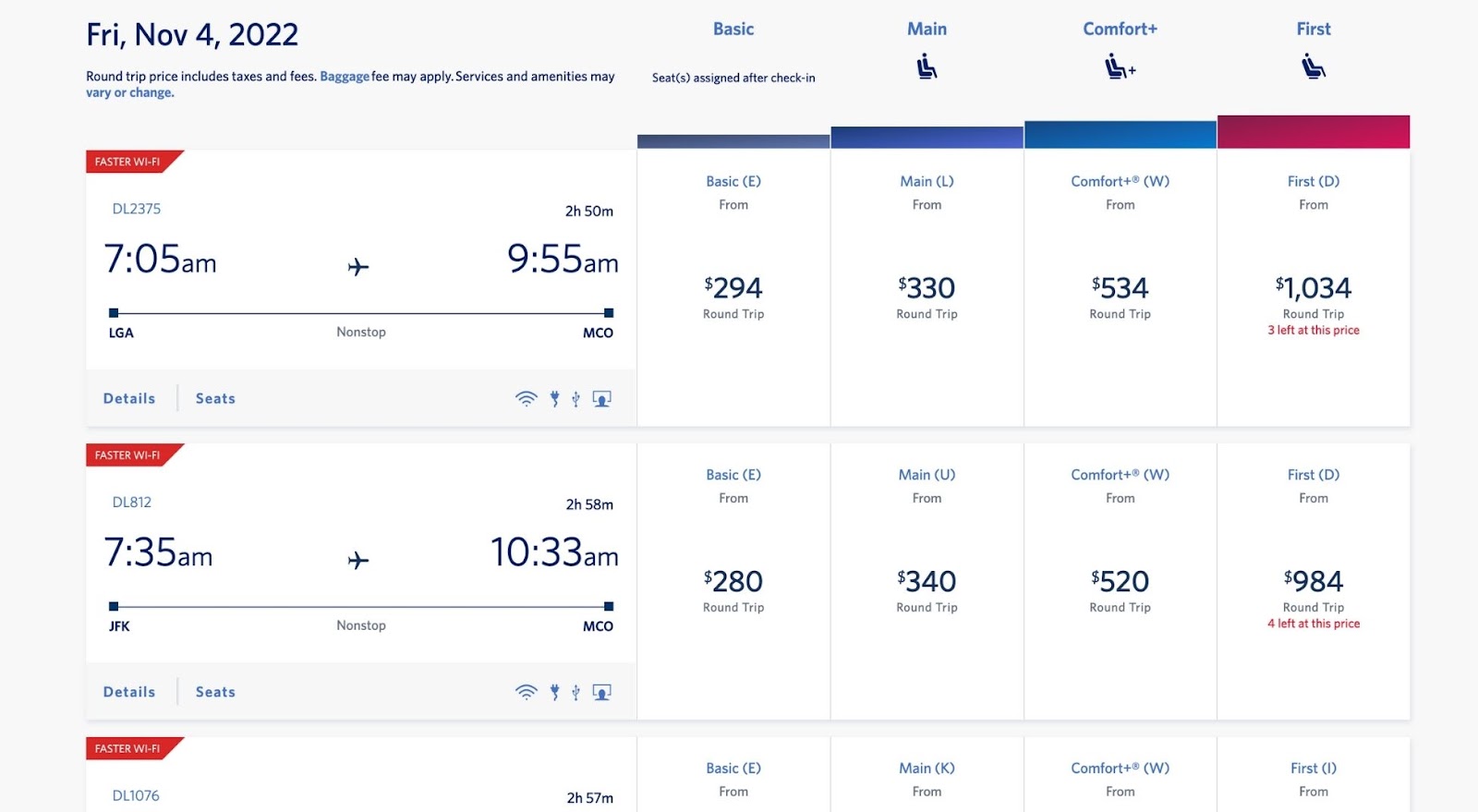Open the Baggage fee link
1478x812 pixels.
[x=345, y=77]
